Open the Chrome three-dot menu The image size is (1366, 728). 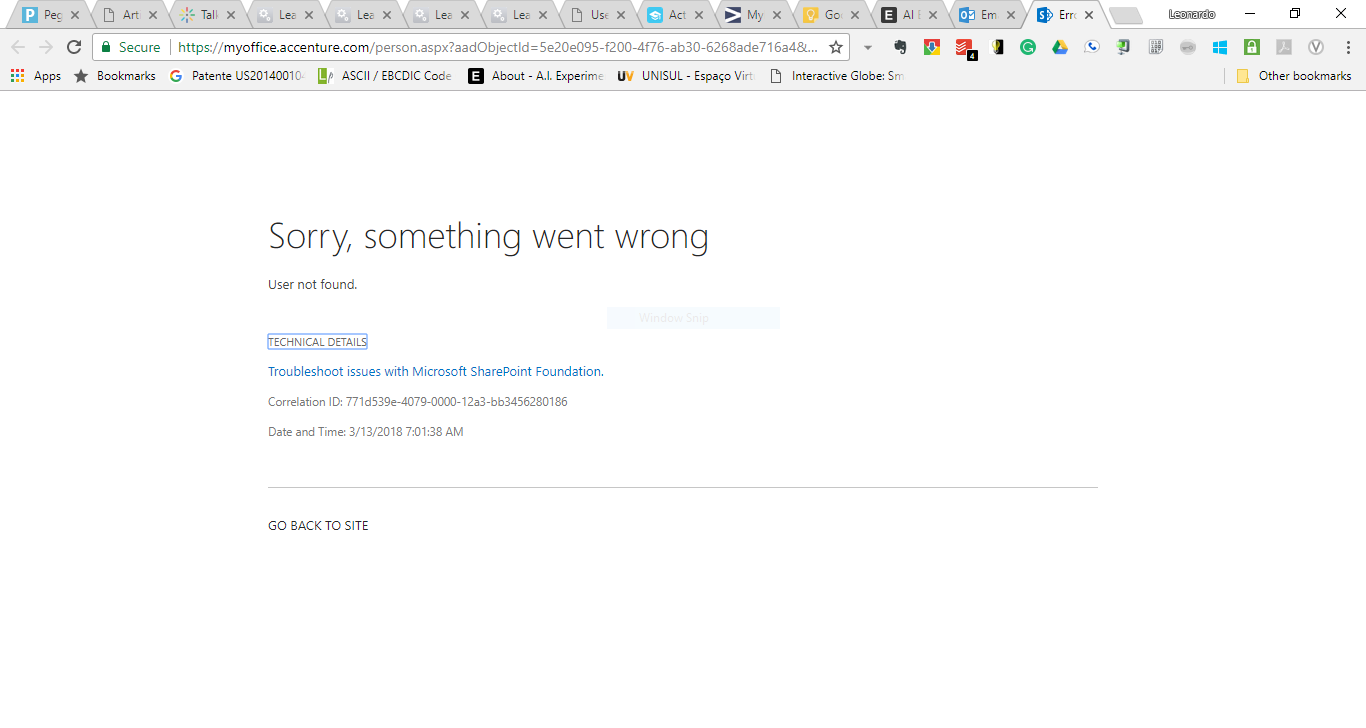[x=1346, y=47]
